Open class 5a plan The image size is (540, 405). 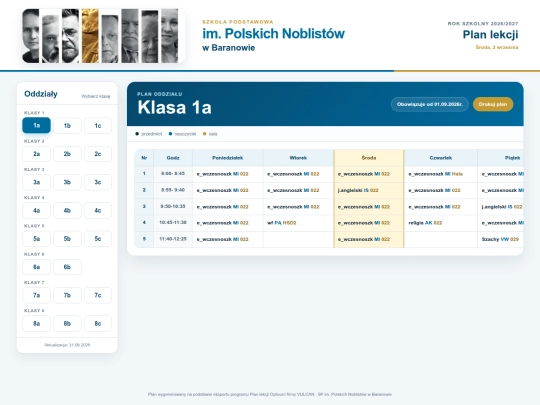pyautogui.click(x=36, y=239)
